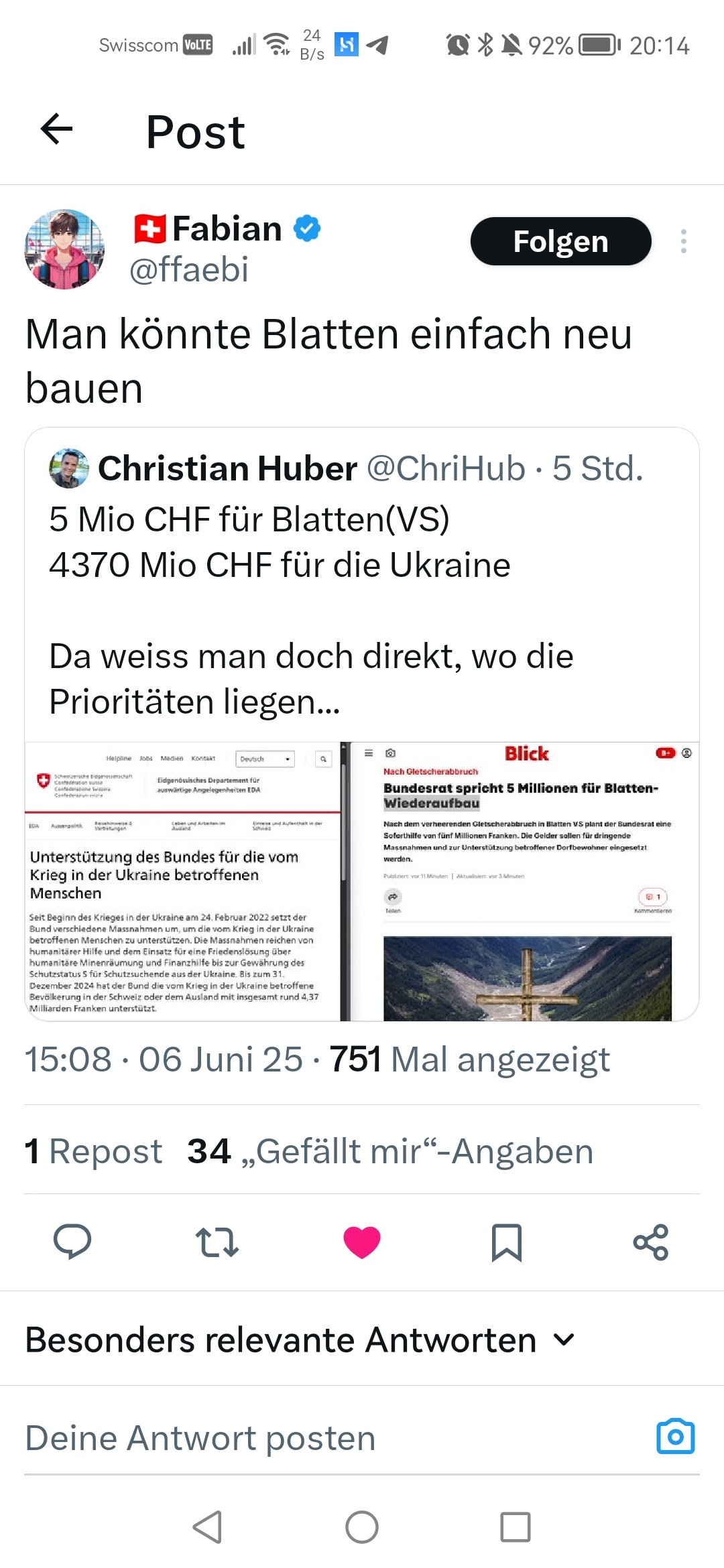Open the quoted @ChriHub post text

coord(312,610)
